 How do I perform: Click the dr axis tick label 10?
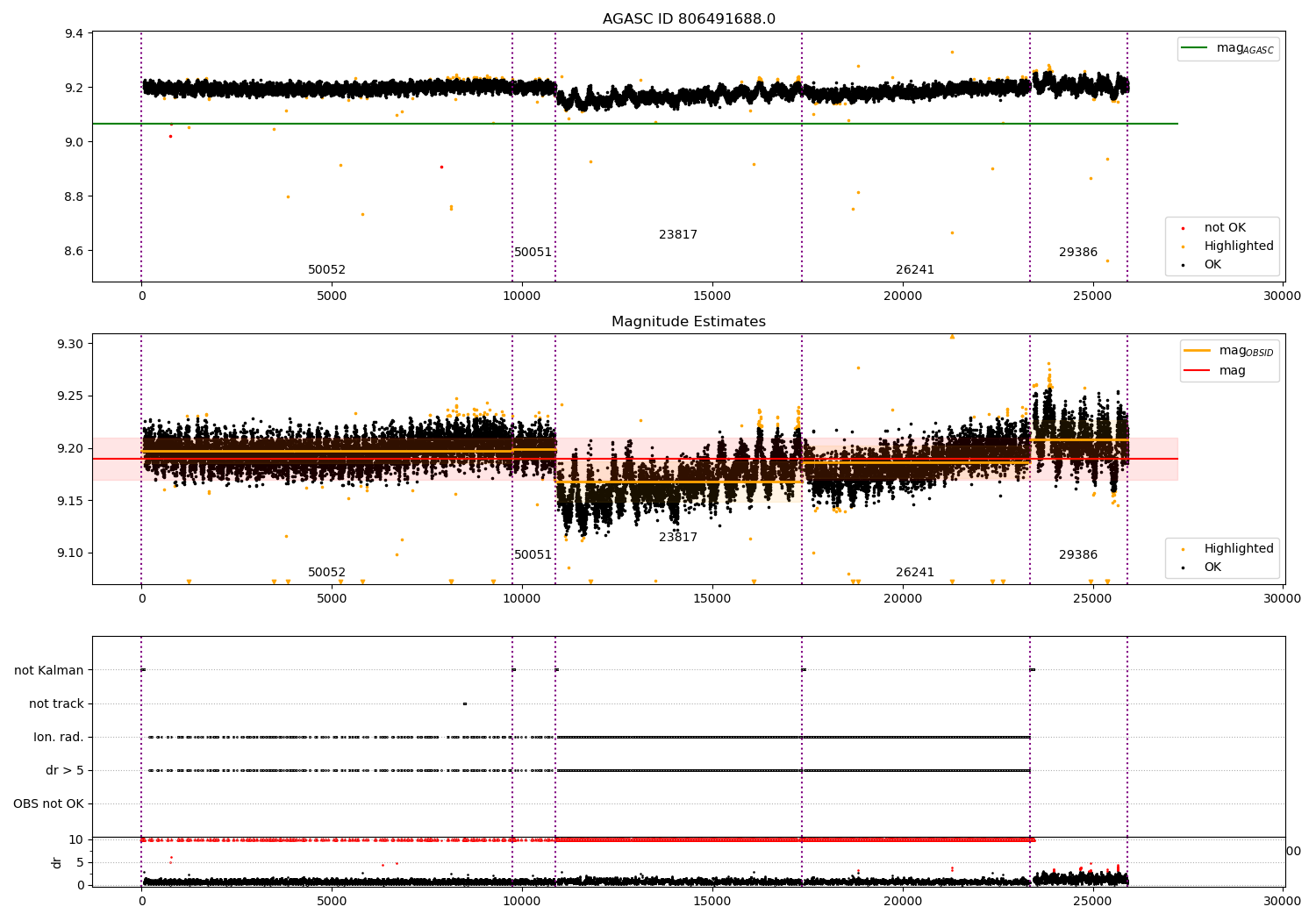point(76,840)
